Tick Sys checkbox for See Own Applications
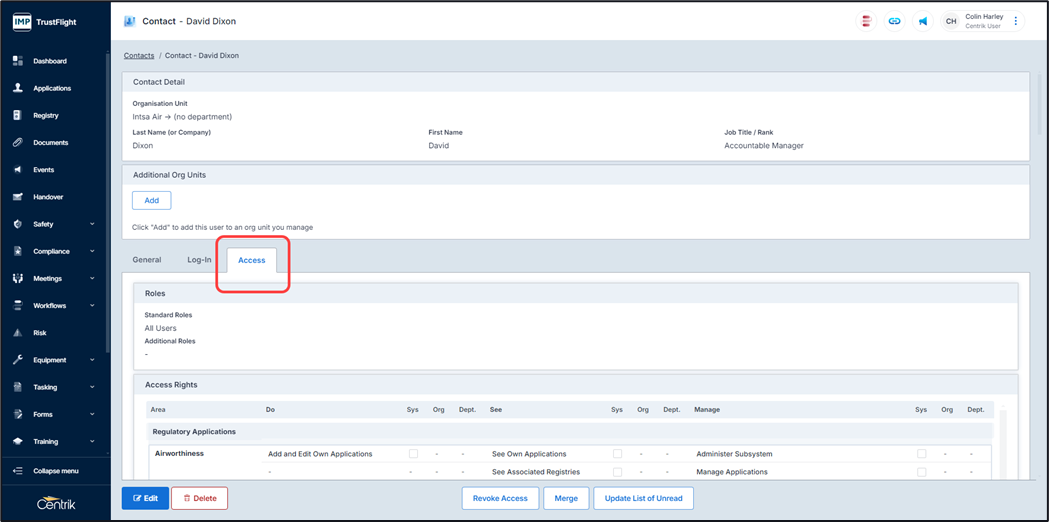The image size is (1049, 522). [x=617, y=454]
